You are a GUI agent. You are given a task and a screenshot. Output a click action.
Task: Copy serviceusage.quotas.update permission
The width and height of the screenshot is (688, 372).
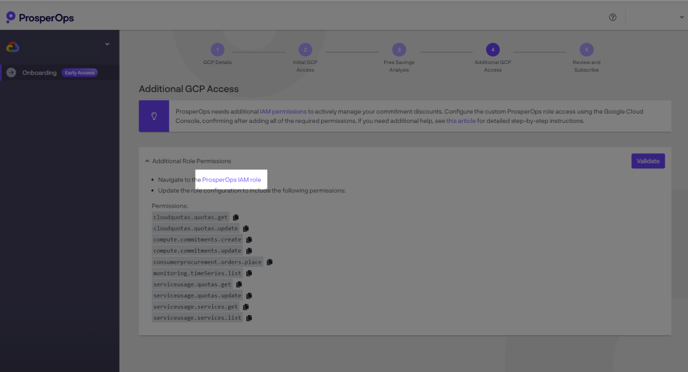249,296
